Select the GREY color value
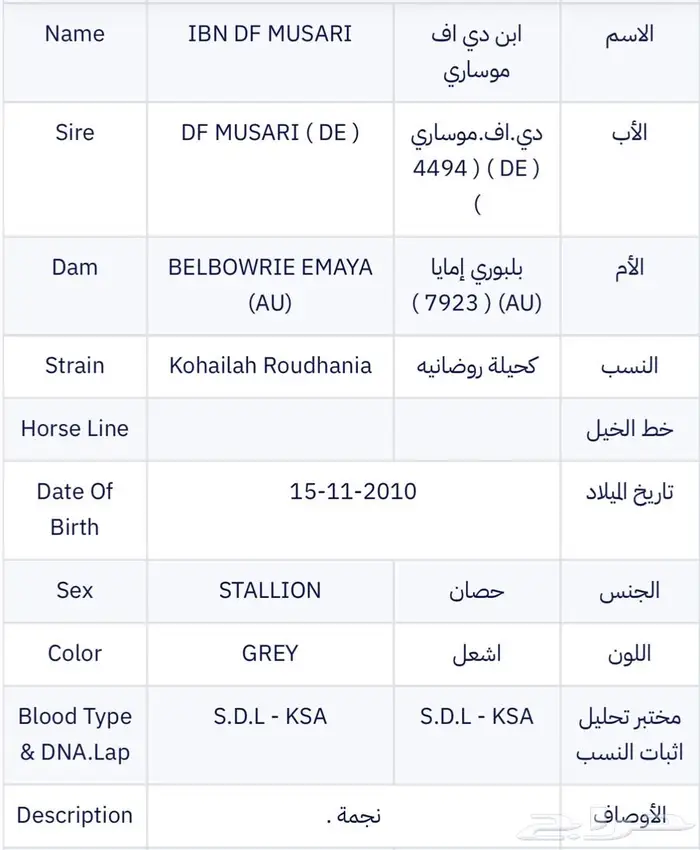Screen dimensions: 700x850 click(x=270, y=653)
